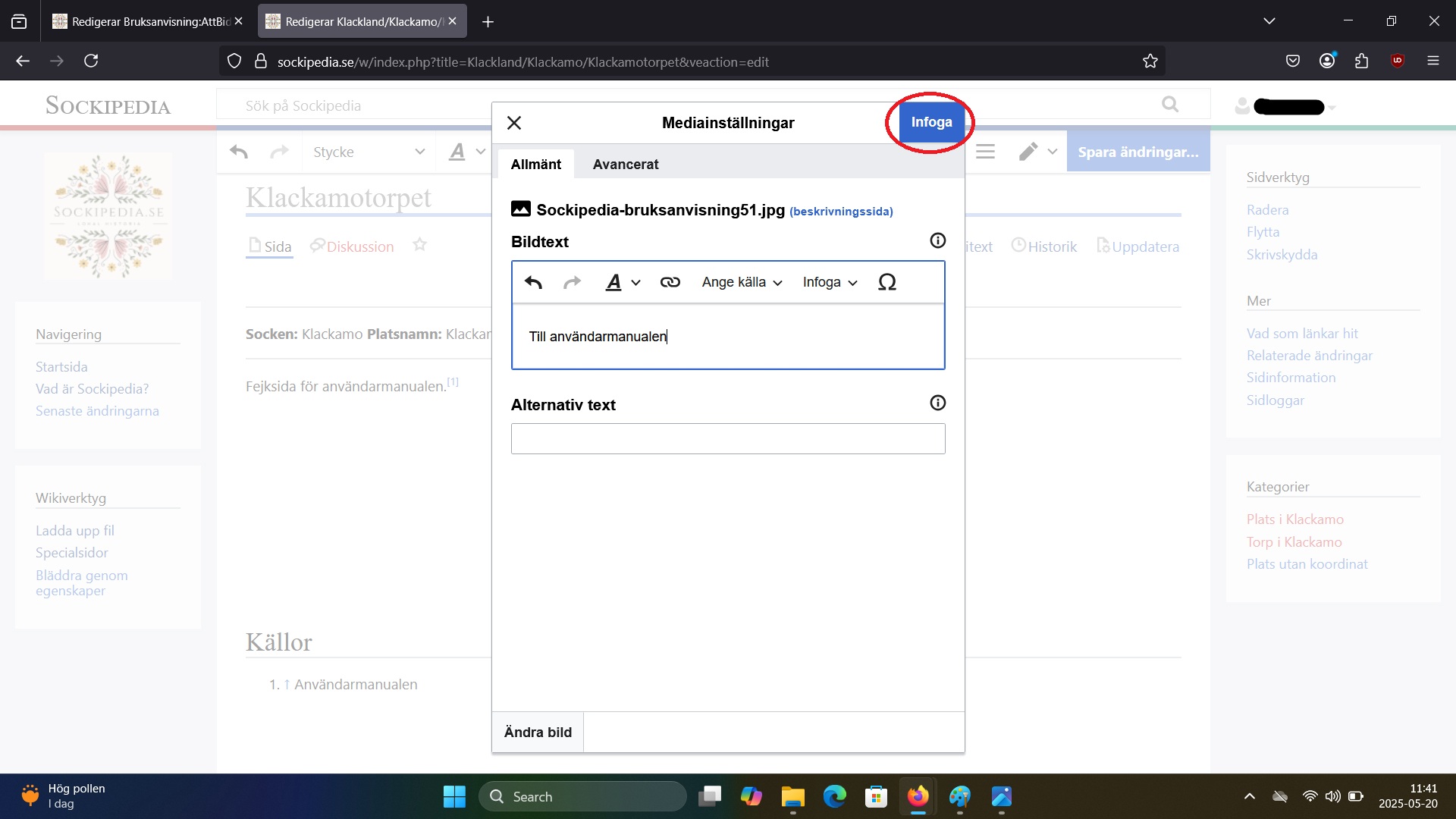This screenshot has width=1456, height=819.
Task: Open Firefox extensions puzzle icon
Action: [1362, 61]
